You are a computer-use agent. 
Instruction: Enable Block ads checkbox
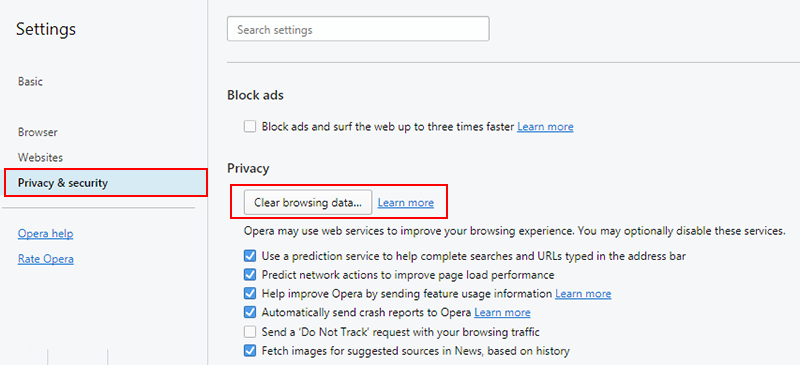coord(250,126)
